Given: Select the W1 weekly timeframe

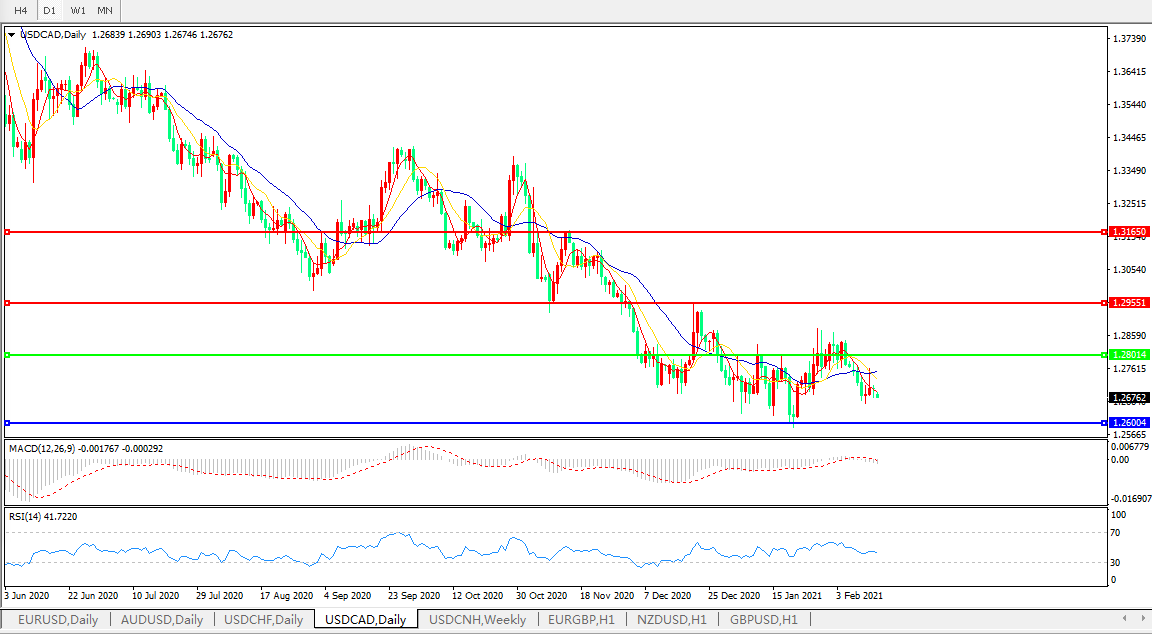Looking at the screenshot, I should [x=78, y=10].
